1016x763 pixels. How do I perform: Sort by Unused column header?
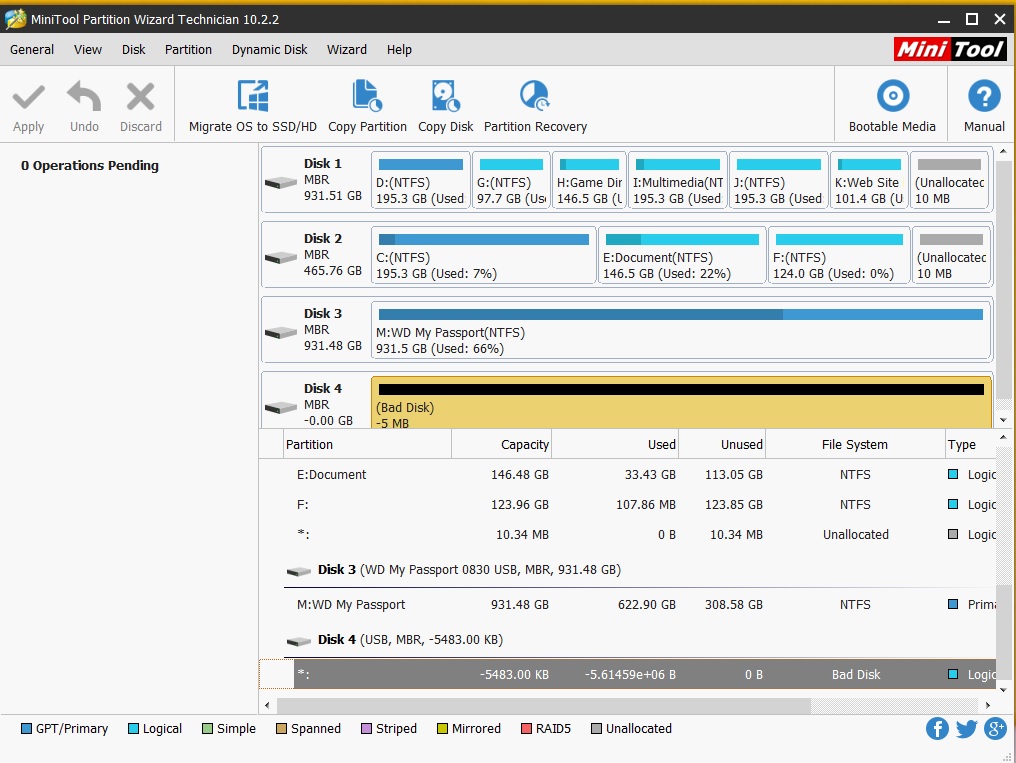tap(722, 444)
